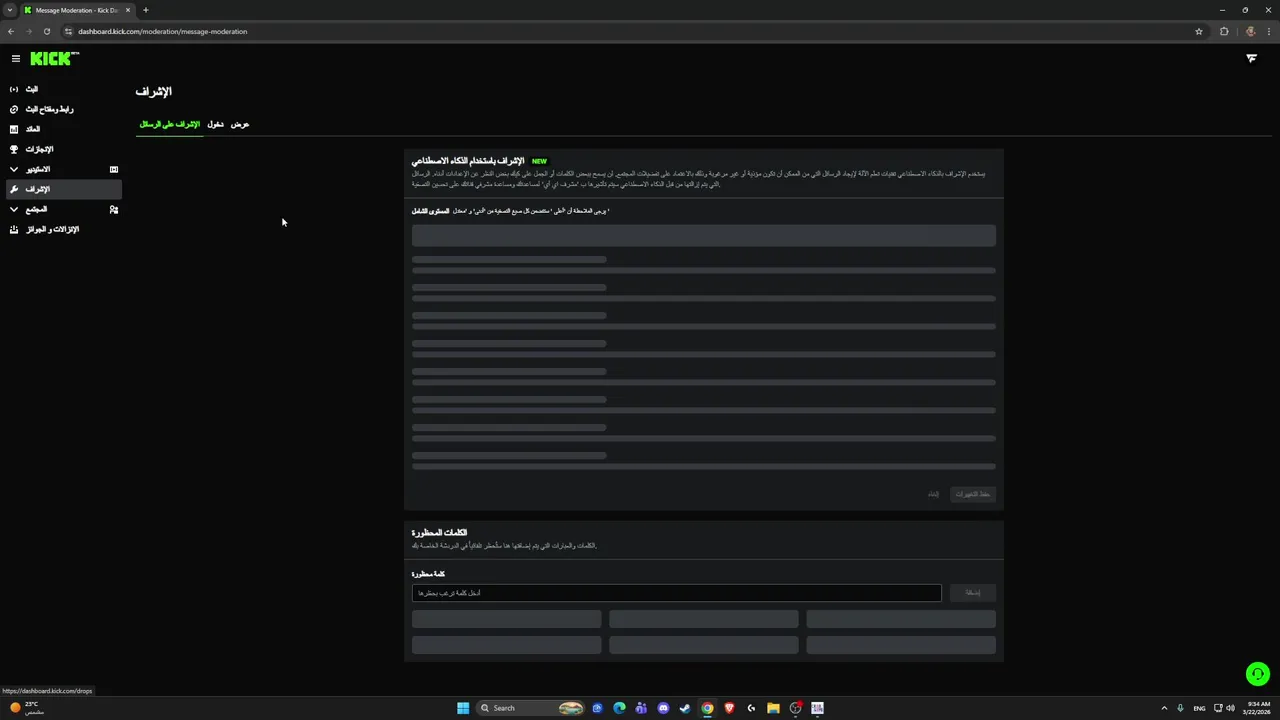Switch to the عرض tab
This screenshot has height=720, width=1280.
point(240,124)
